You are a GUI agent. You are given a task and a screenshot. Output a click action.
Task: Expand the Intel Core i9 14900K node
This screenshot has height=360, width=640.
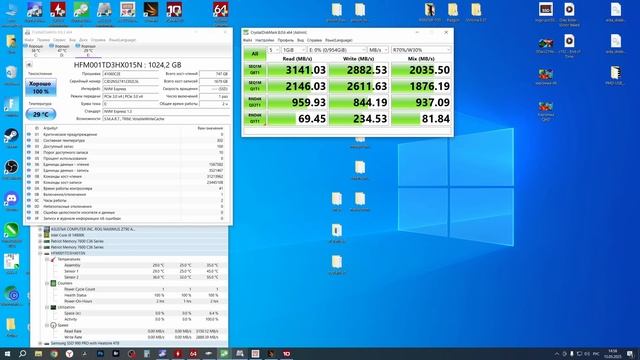pyautogui.click(x=40, y=236)
